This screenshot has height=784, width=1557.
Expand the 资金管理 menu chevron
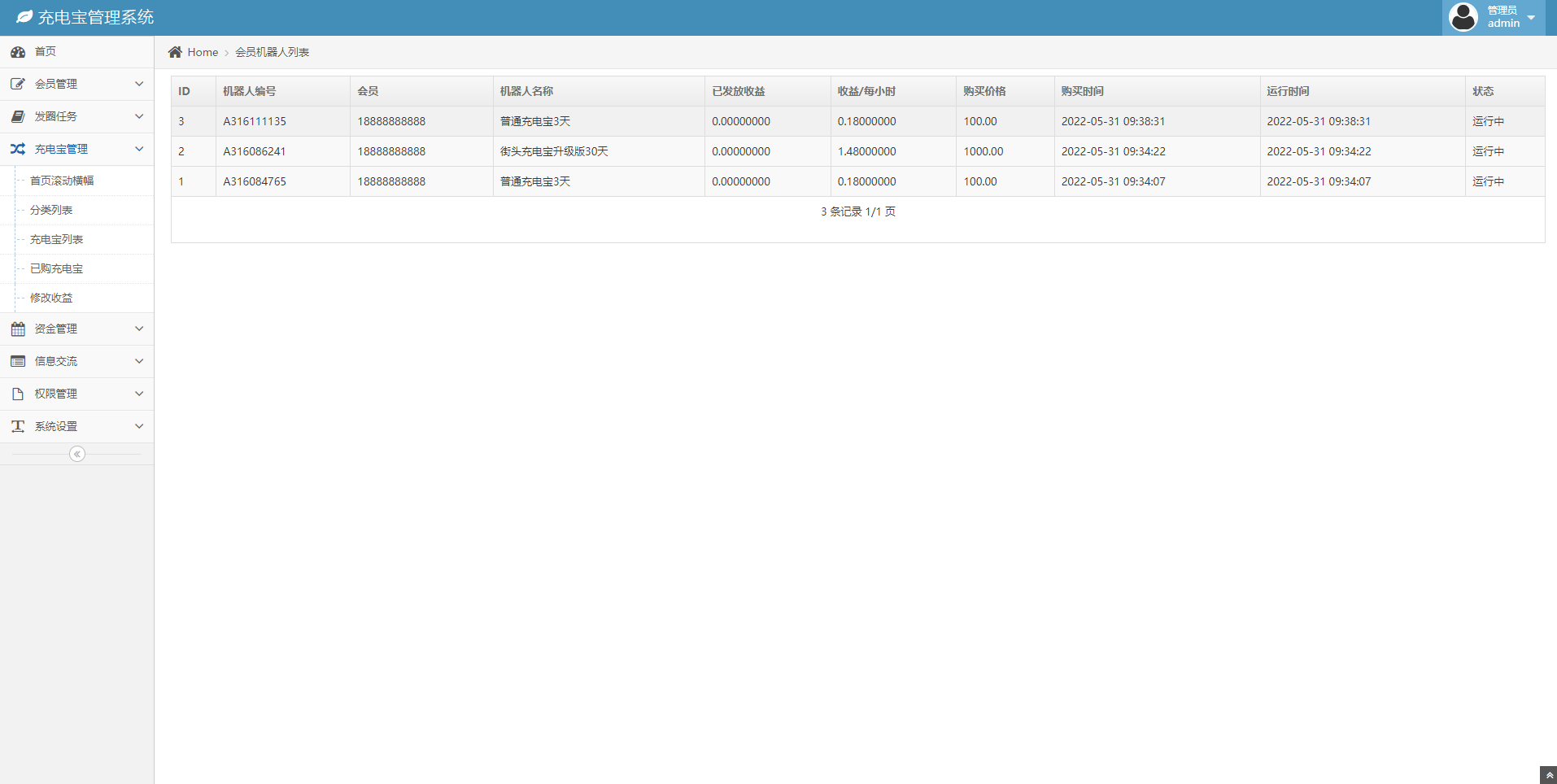139,329
